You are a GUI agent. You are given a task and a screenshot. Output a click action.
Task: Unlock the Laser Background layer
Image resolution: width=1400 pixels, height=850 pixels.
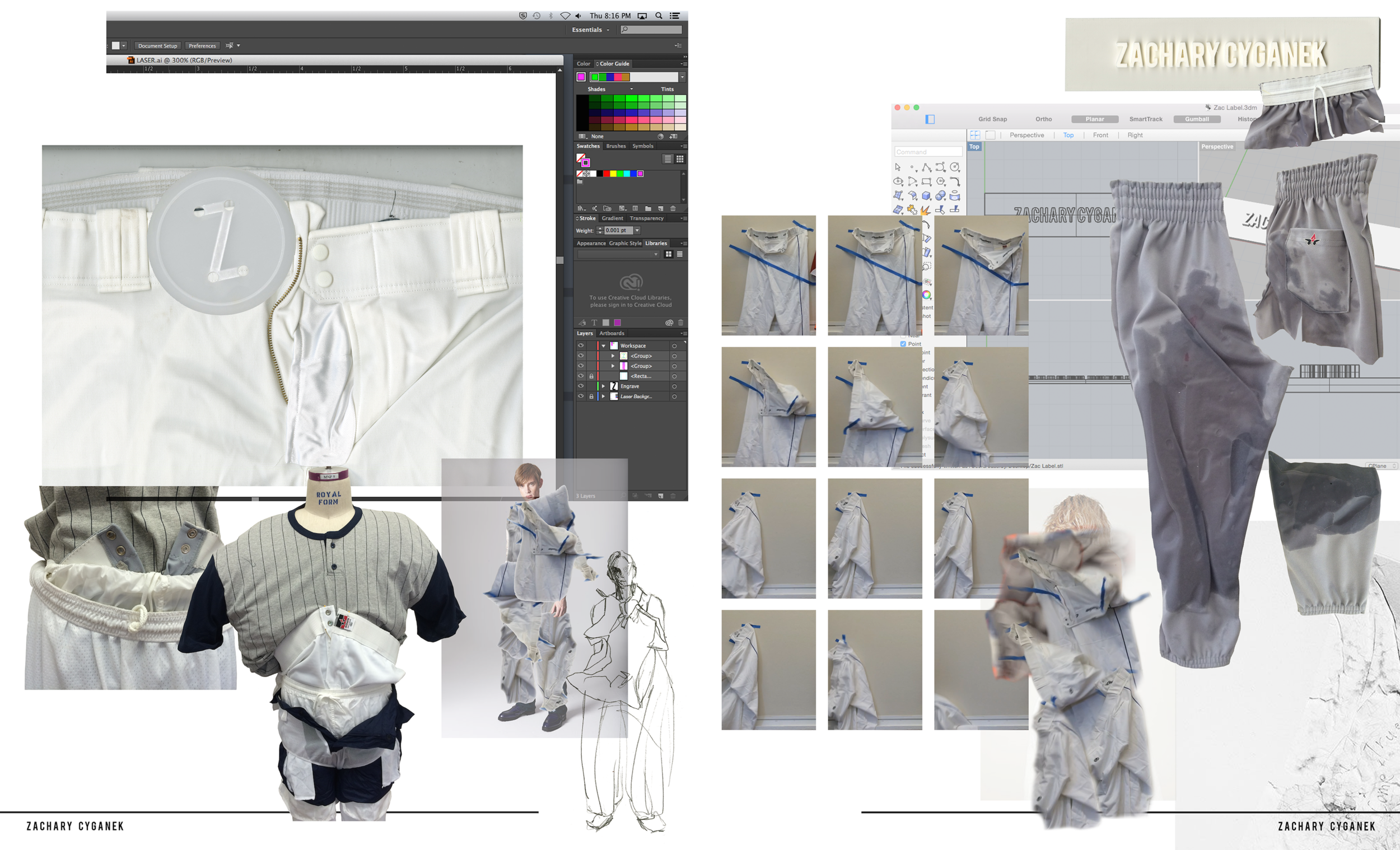(x=591, y=396)
